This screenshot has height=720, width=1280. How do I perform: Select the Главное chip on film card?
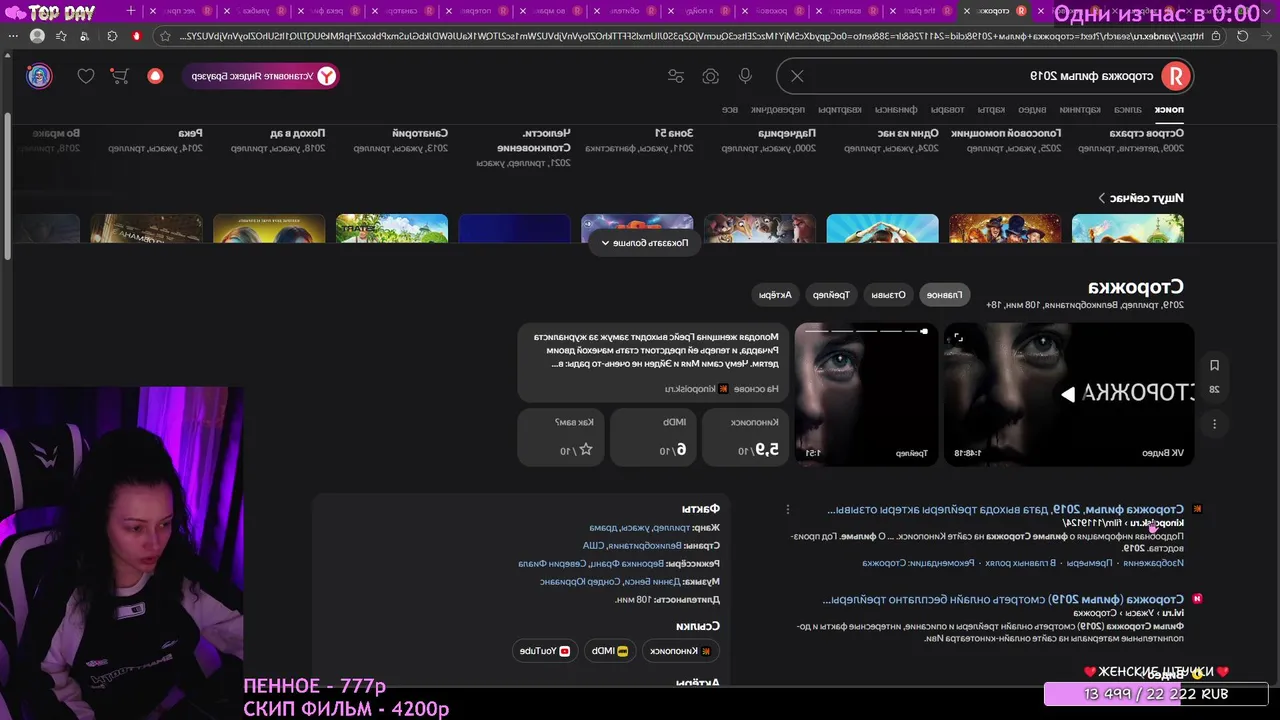click(x=945, y=294)
